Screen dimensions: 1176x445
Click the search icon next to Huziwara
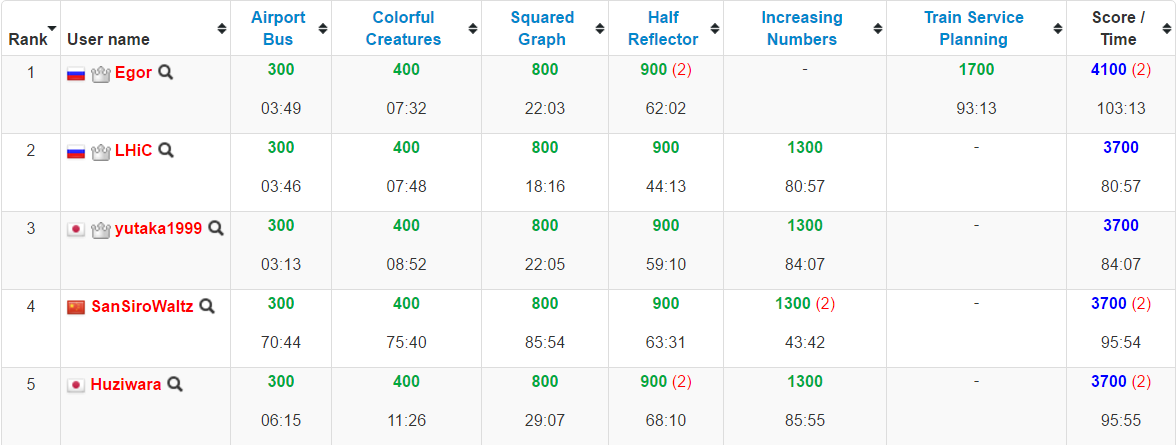[x=175, y=384]
